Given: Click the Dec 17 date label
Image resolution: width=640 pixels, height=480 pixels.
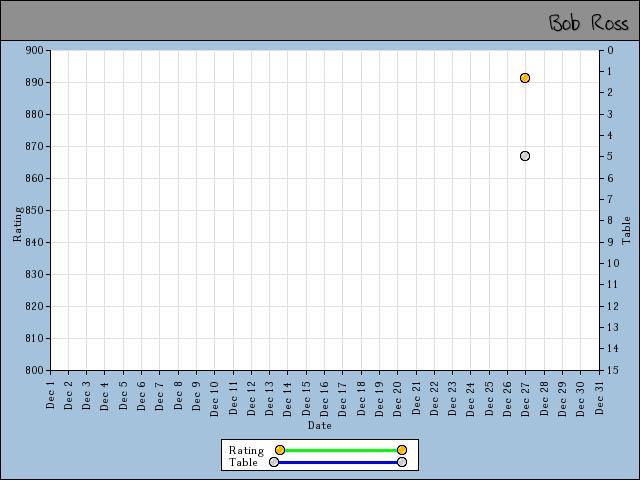Looking at the screenshot, I should (x=342, y=398).
